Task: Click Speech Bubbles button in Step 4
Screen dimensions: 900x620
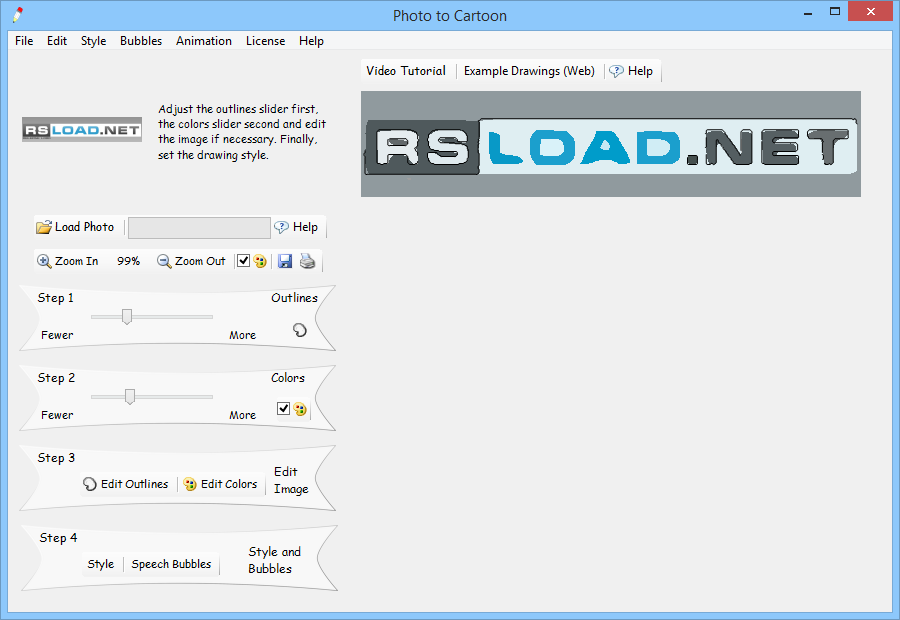Action: 171,564
